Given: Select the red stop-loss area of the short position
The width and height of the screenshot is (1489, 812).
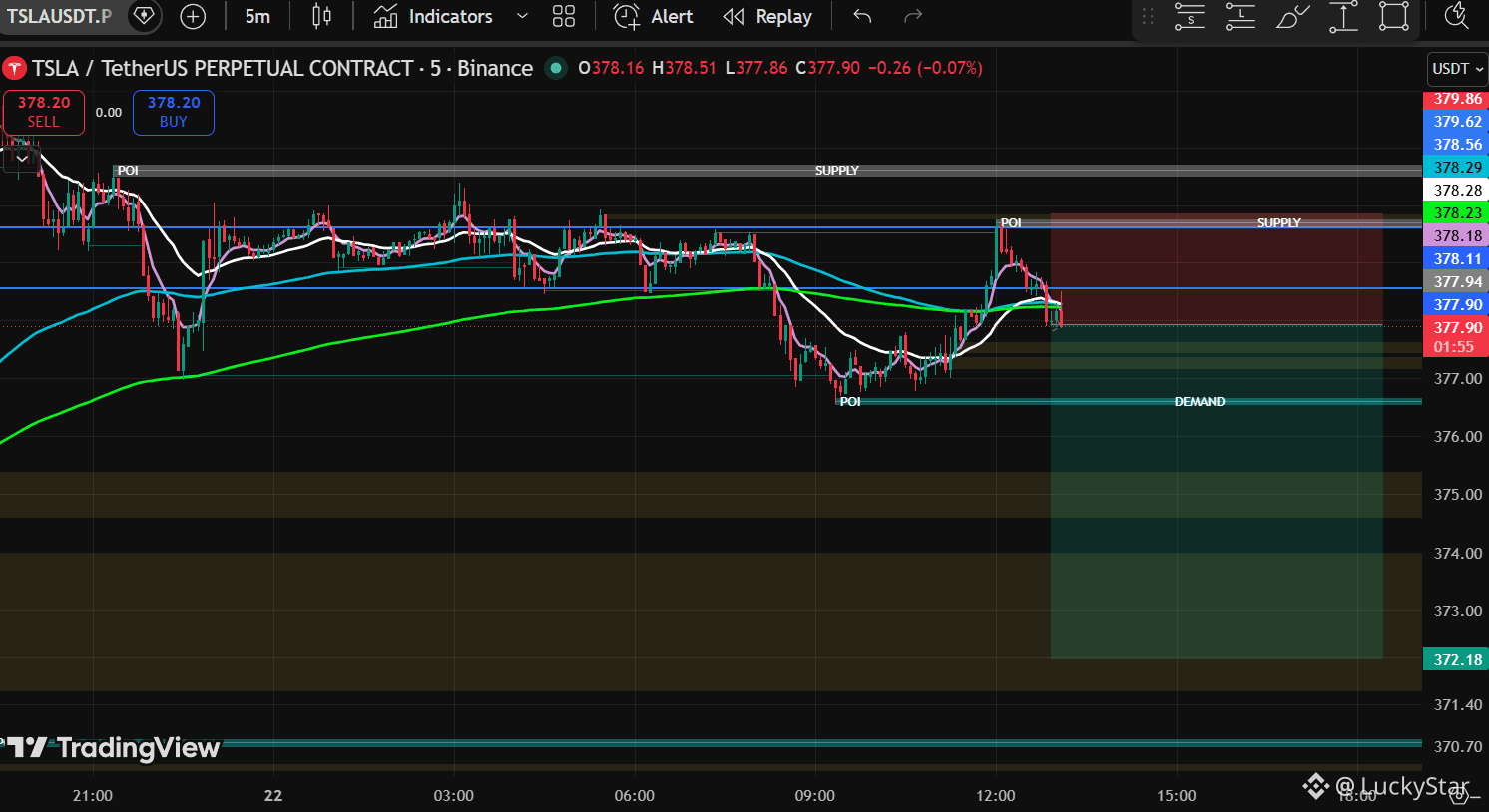Looking at the screenshot, I should [x=1217, y=269].
